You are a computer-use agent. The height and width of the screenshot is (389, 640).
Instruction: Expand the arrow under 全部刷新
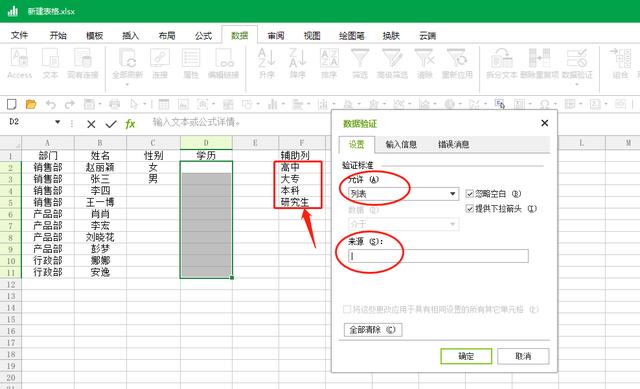pos(127,84)
